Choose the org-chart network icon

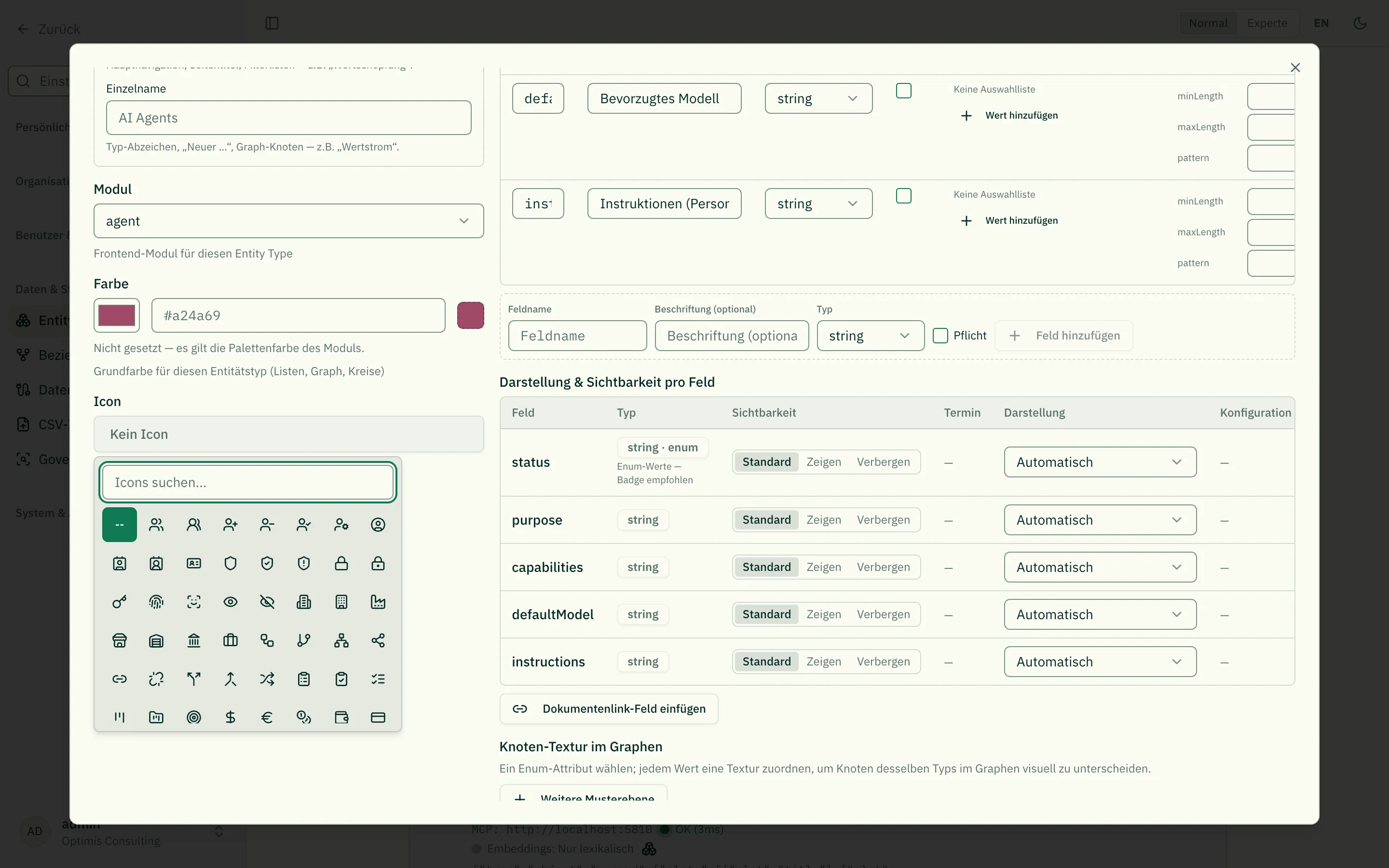click(x=341, y=640)
